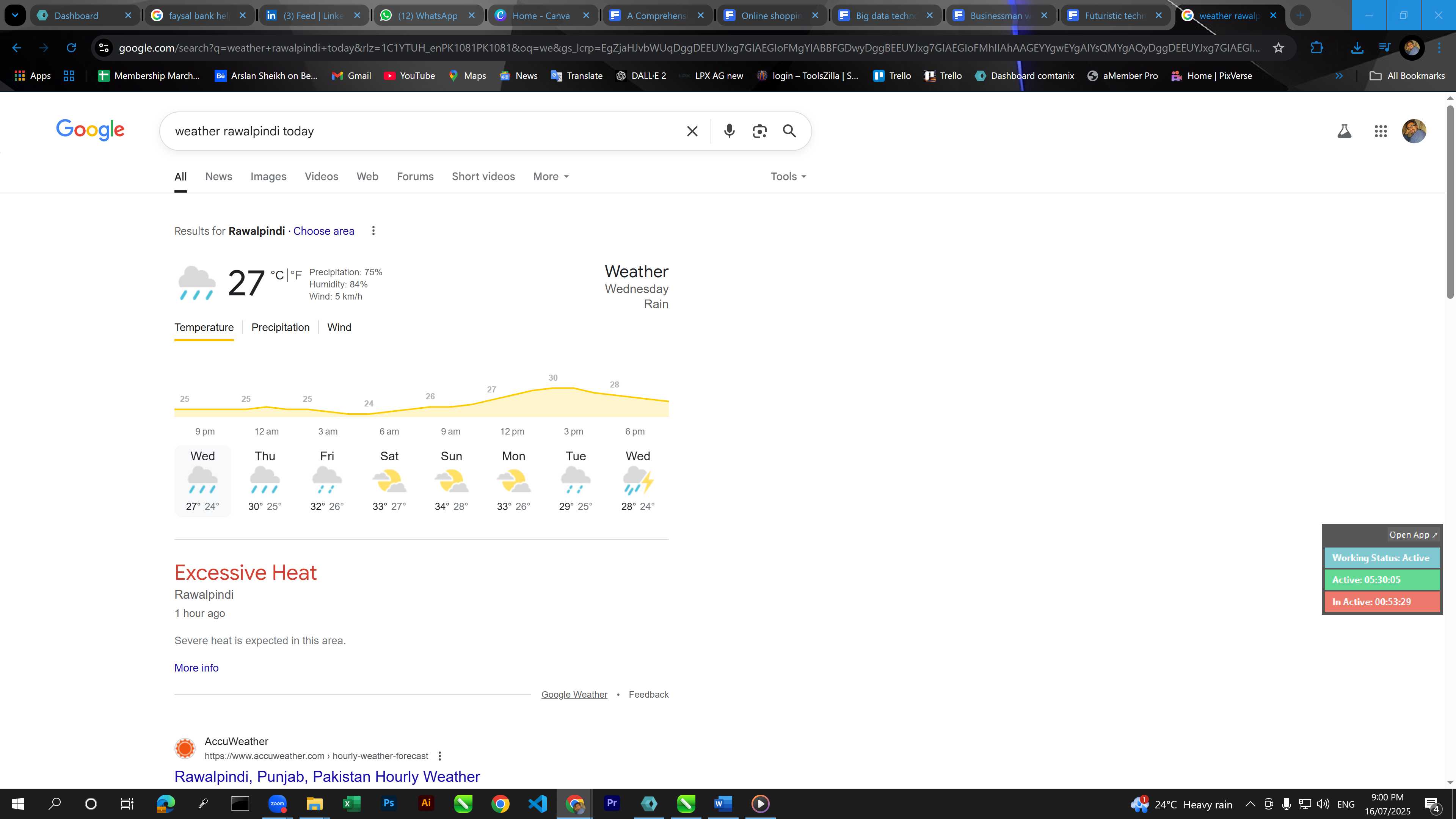This screenshot has height=819, width=1456.
Task: Select Sat forecast day
Action: pyautogui.click(x=389, y=481)
